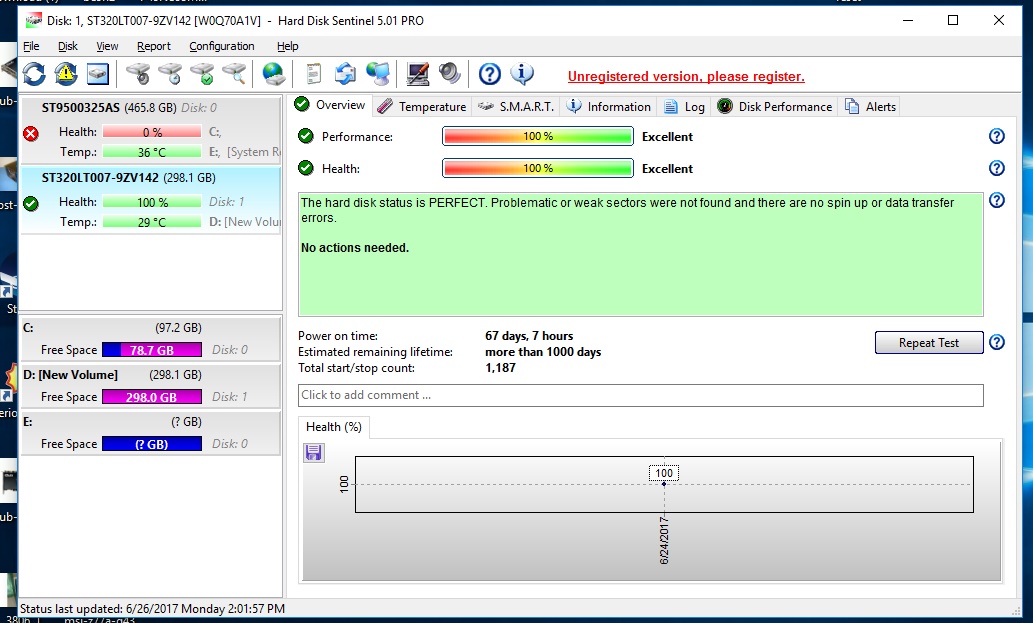Open the Report menu
Viewport: 1033px width, 623px height.
pos(154,46)
